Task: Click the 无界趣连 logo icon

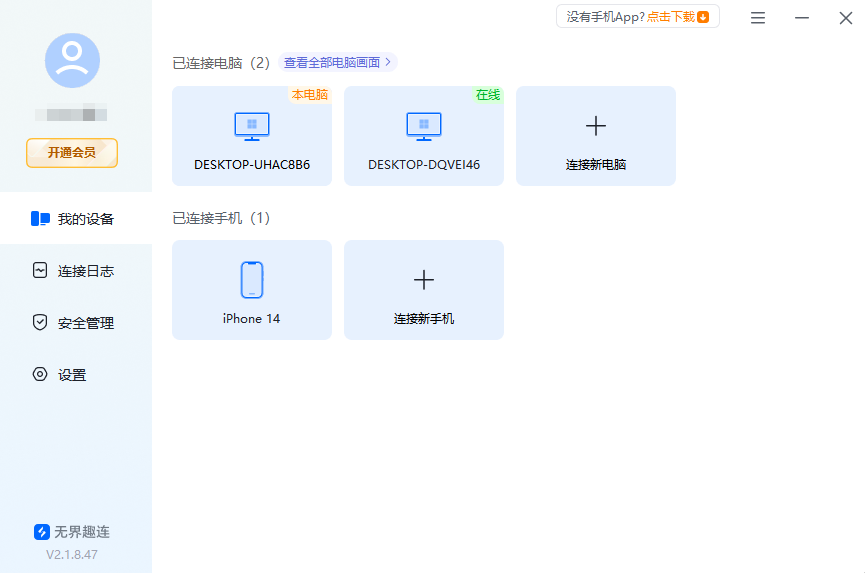Action: (42, 532)
